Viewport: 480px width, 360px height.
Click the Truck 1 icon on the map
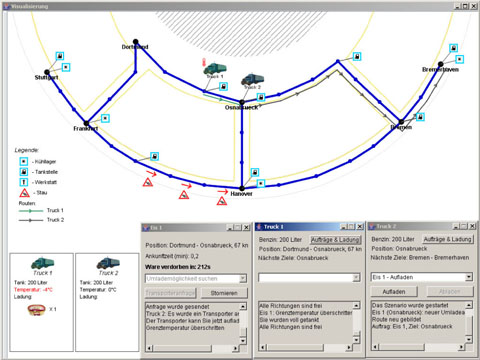pyautogui.click(x=215, y=68)
